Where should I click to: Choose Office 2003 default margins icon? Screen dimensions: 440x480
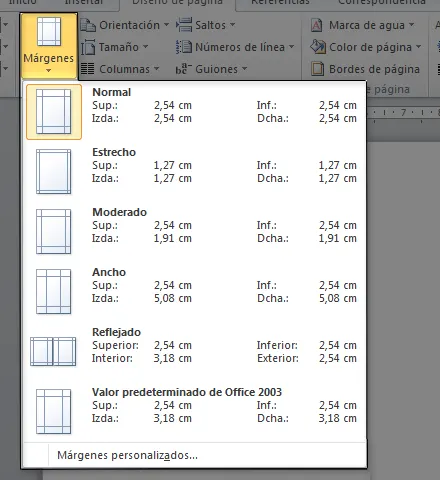coord(54,412)
